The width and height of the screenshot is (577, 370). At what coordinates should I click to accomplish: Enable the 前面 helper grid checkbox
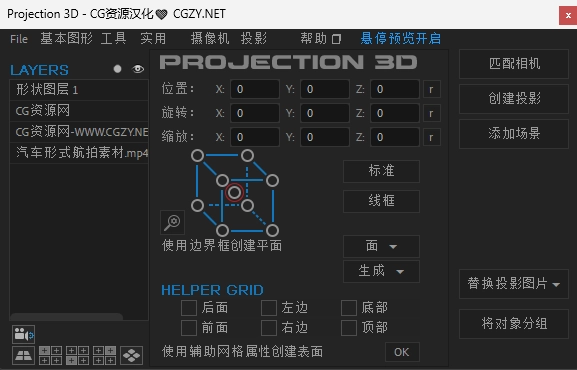coord(189,328)
